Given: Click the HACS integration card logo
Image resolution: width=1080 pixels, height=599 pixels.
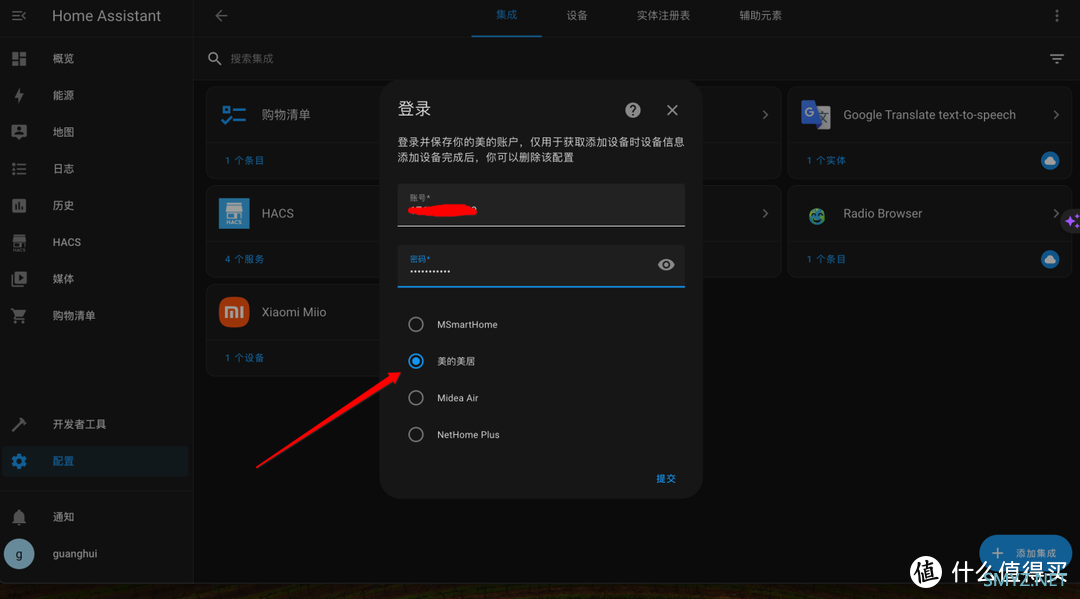Looking at the screenshot, I should coord(234,213).
